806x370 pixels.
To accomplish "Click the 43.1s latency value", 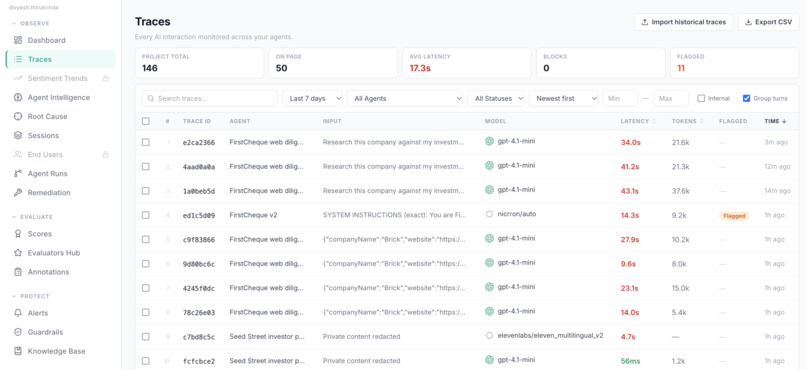I will click(x=630, y=191).
